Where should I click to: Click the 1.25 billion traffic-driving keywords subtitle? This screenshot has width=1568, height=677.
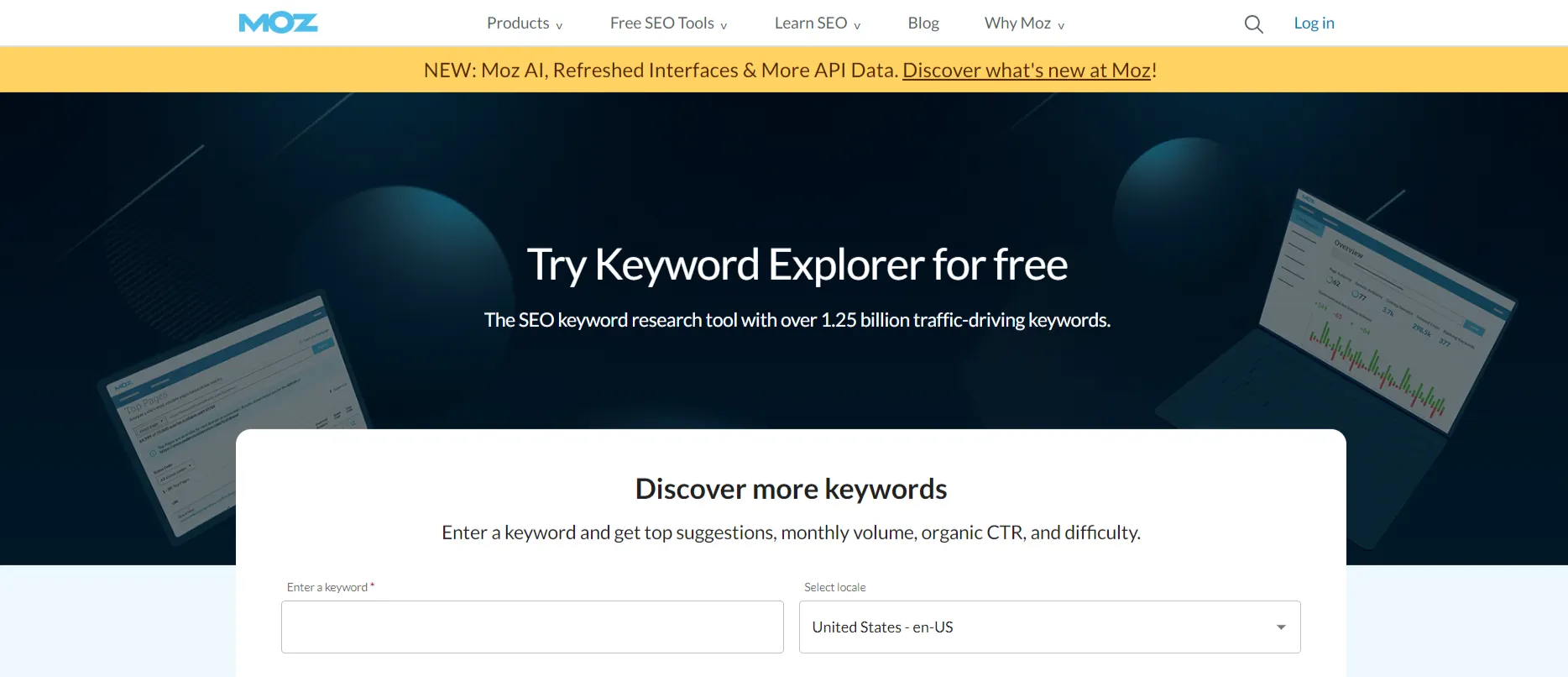point(797,320)
